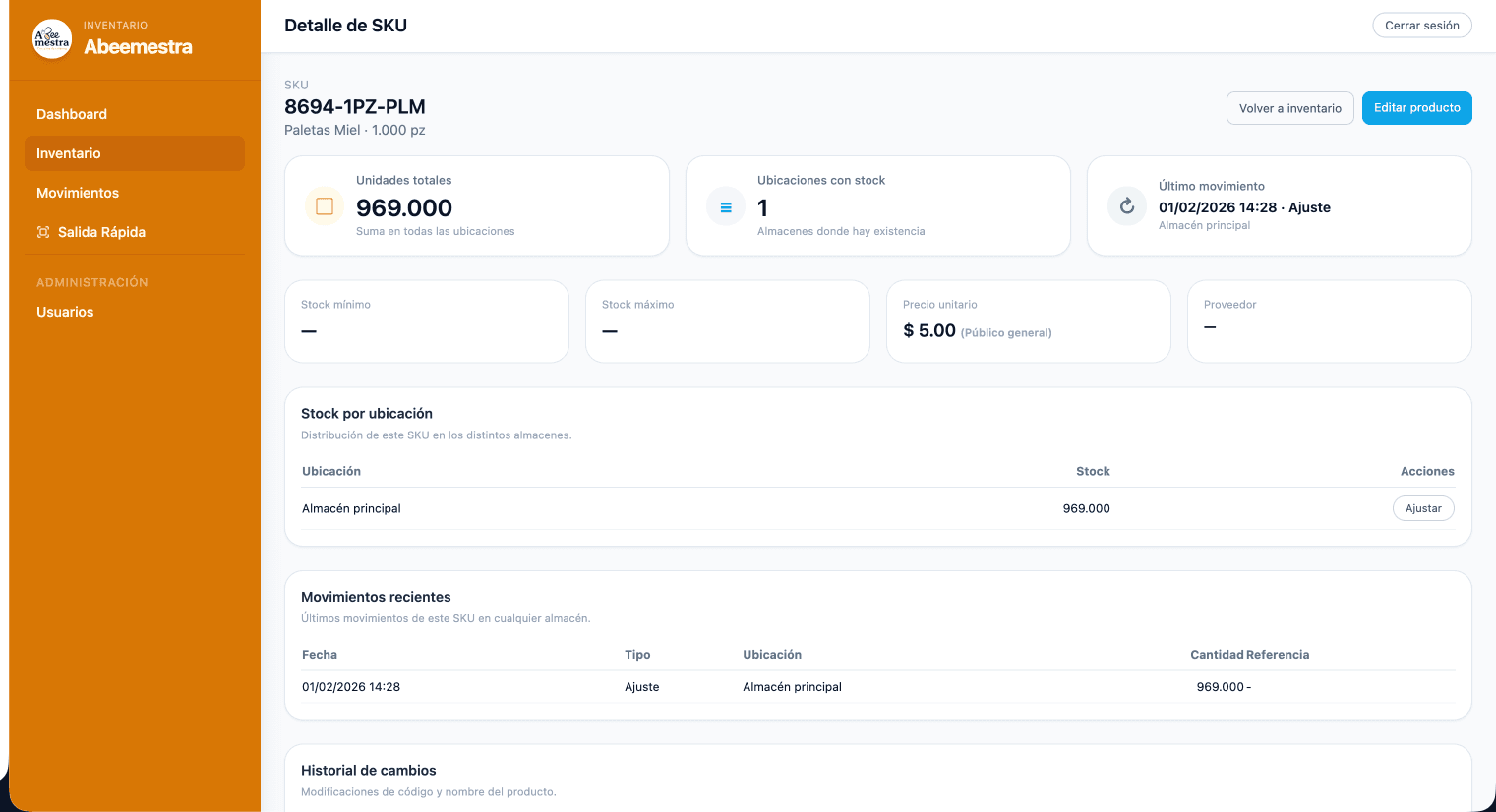Click the Stock mínimo card
The image size is (1496, 812).
pos(426,321)
